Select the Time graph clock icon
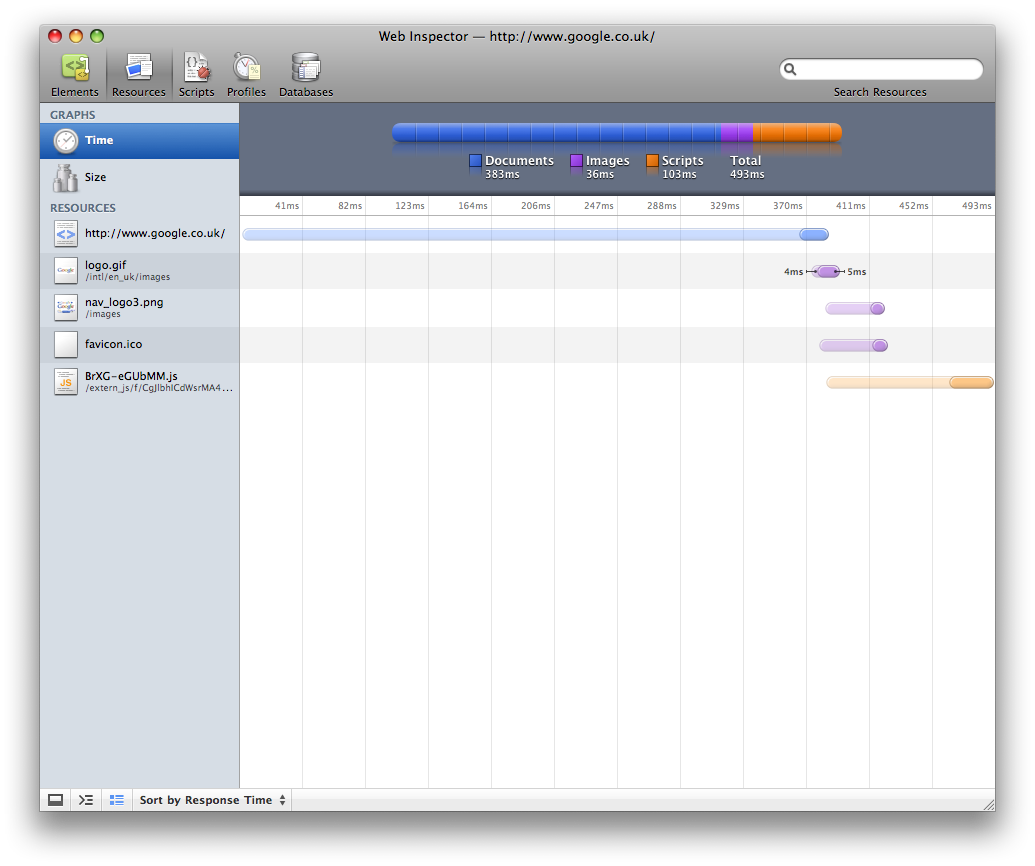The image size is (1035, 866). pyautogui.click(x=66, y=140)
